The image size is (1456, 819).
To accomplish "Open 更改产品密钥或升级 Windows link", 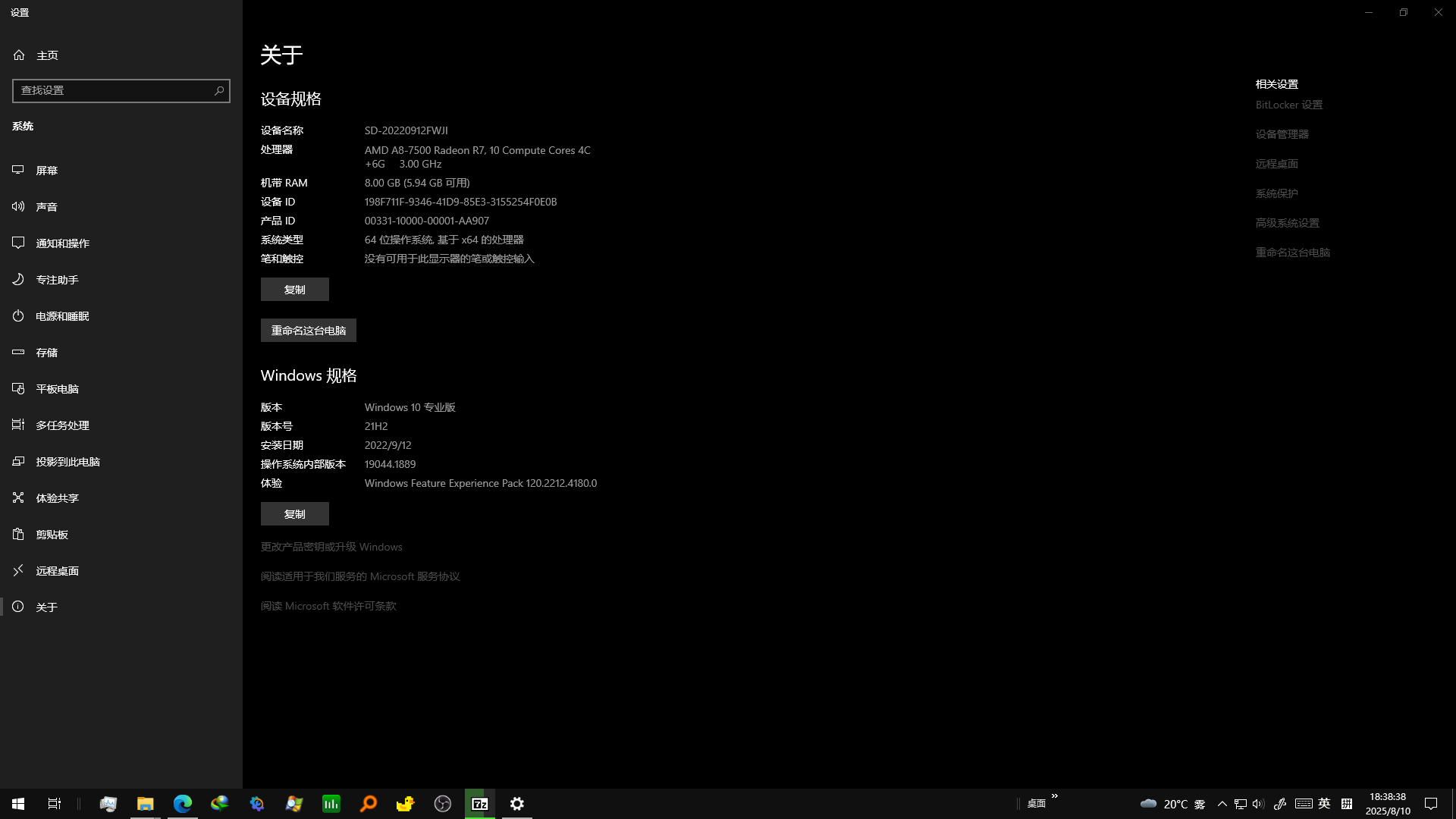I will coord(331,547).
